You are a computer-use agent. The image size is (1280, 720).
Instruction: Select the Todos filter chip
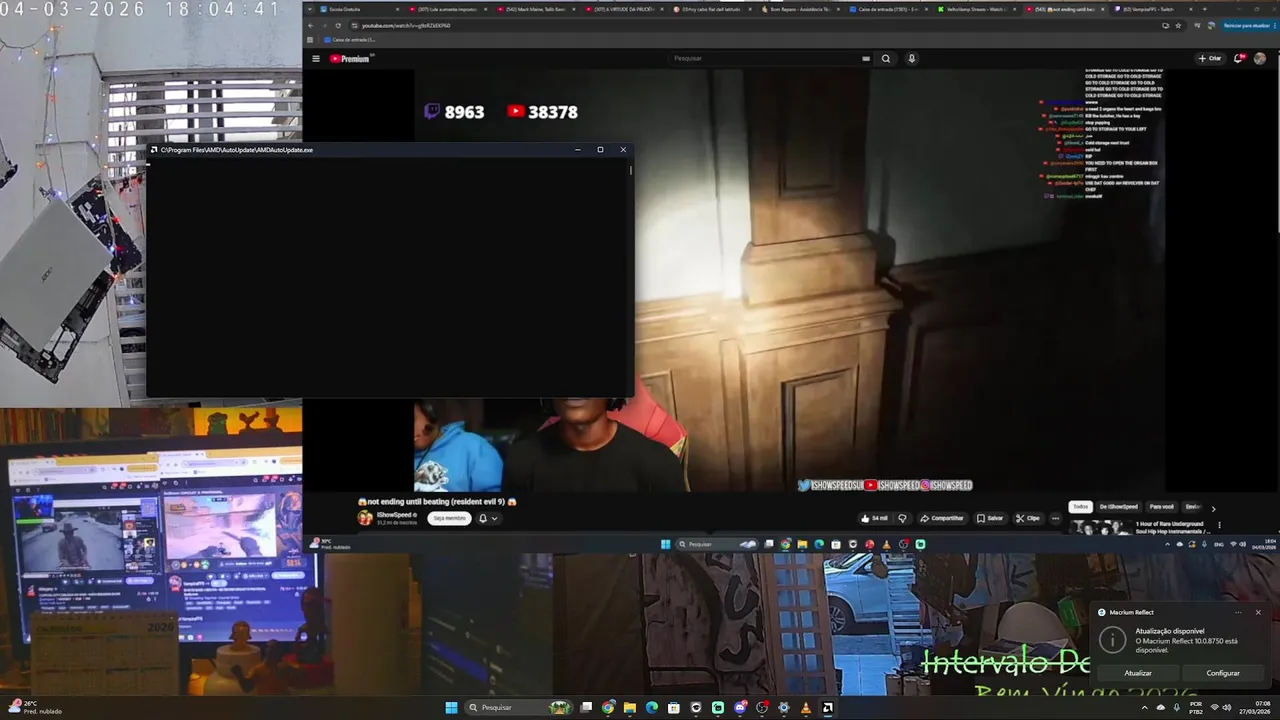(x=1080, y=507)
